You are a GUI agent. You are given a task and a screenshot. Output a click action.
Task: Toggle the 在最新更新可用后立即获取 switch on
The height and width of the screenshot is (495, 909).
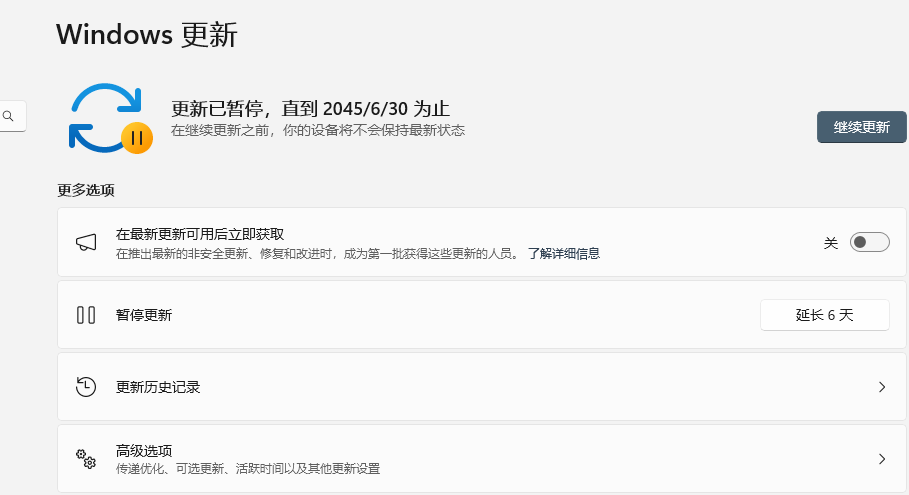pos(869,243)
